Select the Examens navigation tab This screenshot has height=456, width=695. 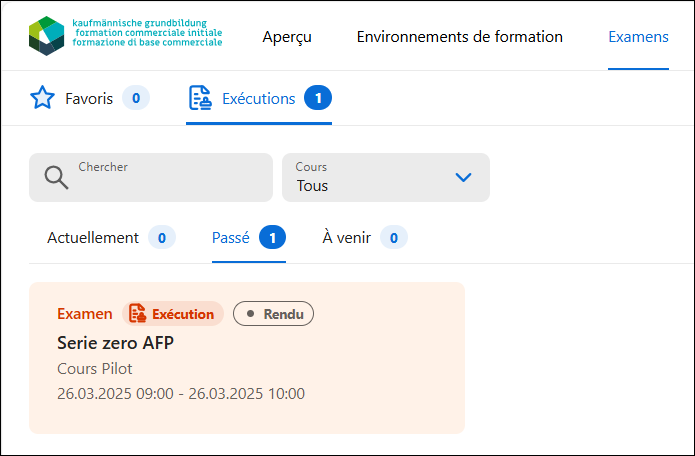click(x=638, y=37)
